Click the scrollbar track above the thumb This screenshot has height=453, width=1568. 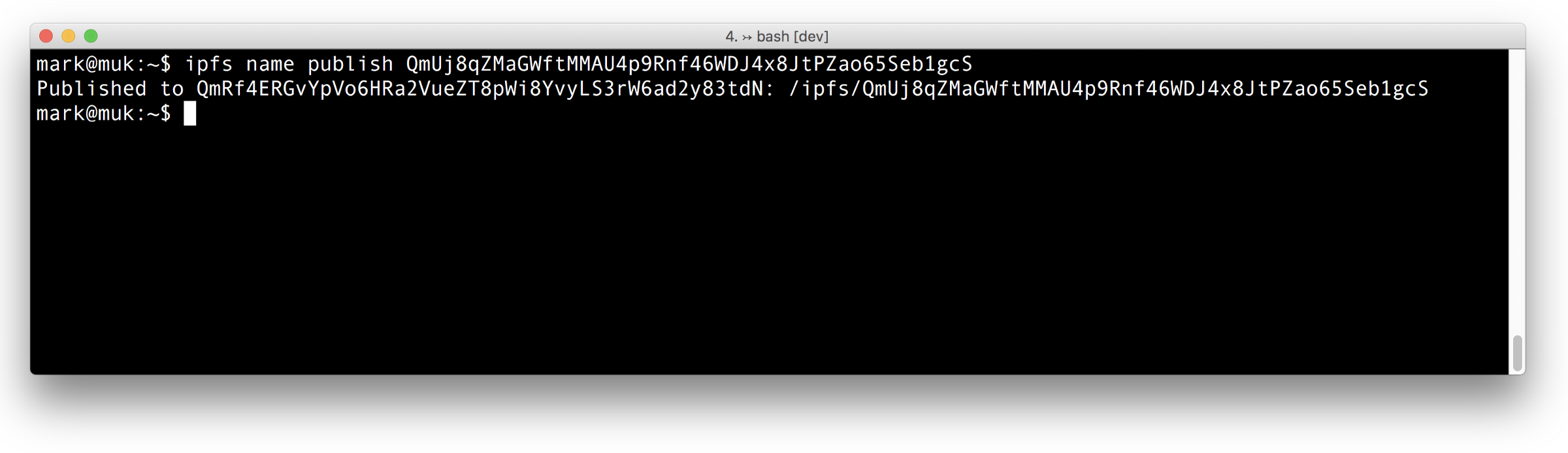coord(1517,190)
